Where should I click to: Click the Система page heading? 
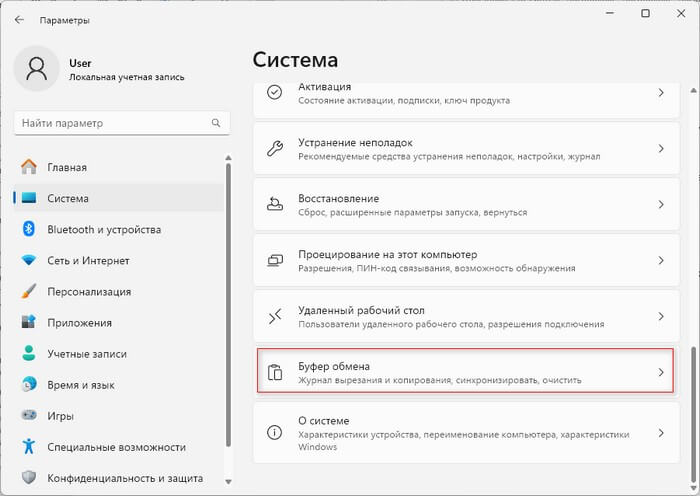(295, 60)
